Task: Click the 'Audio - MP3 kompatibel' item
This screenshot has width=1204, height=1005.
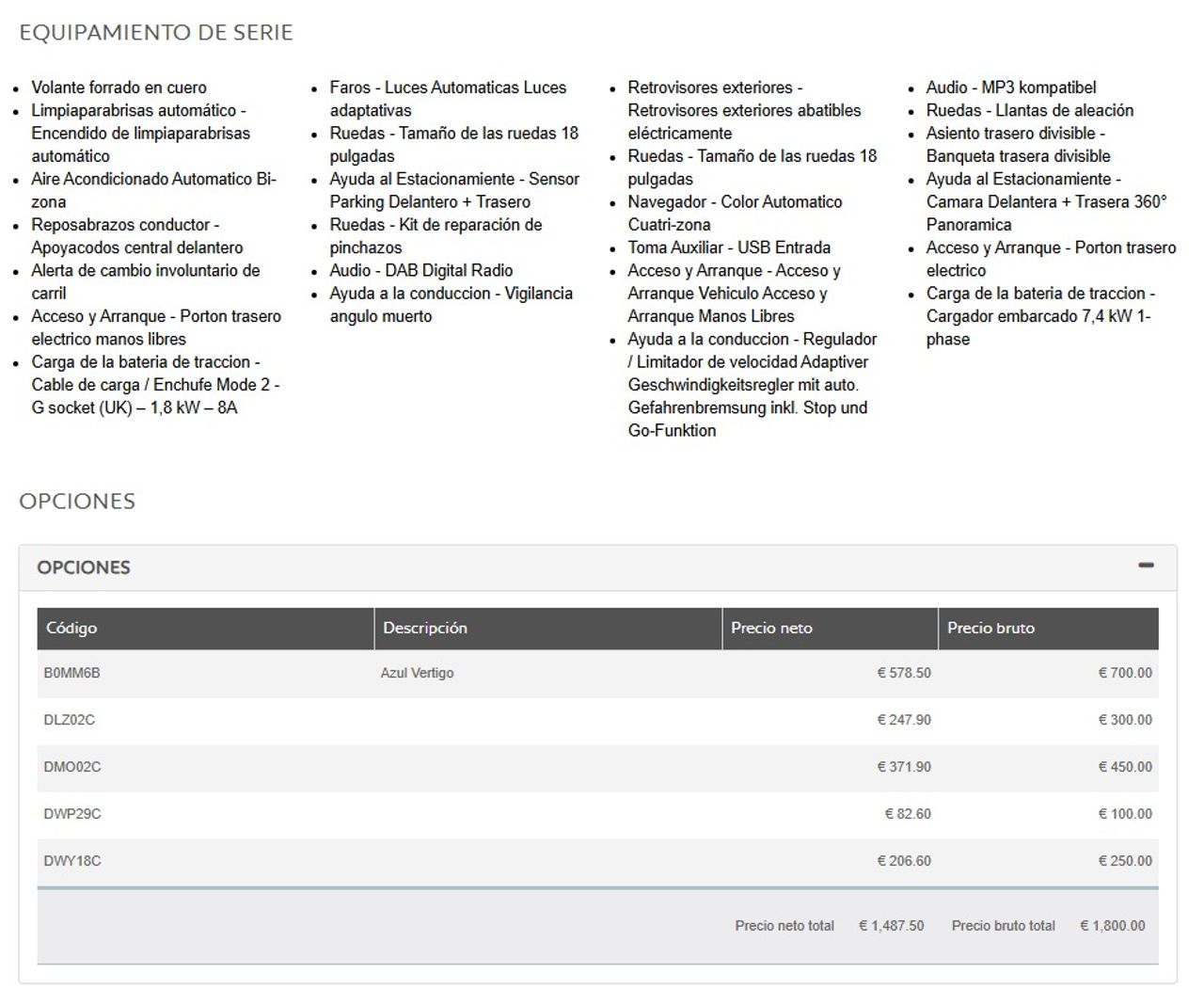Action: coord(1011,88)
